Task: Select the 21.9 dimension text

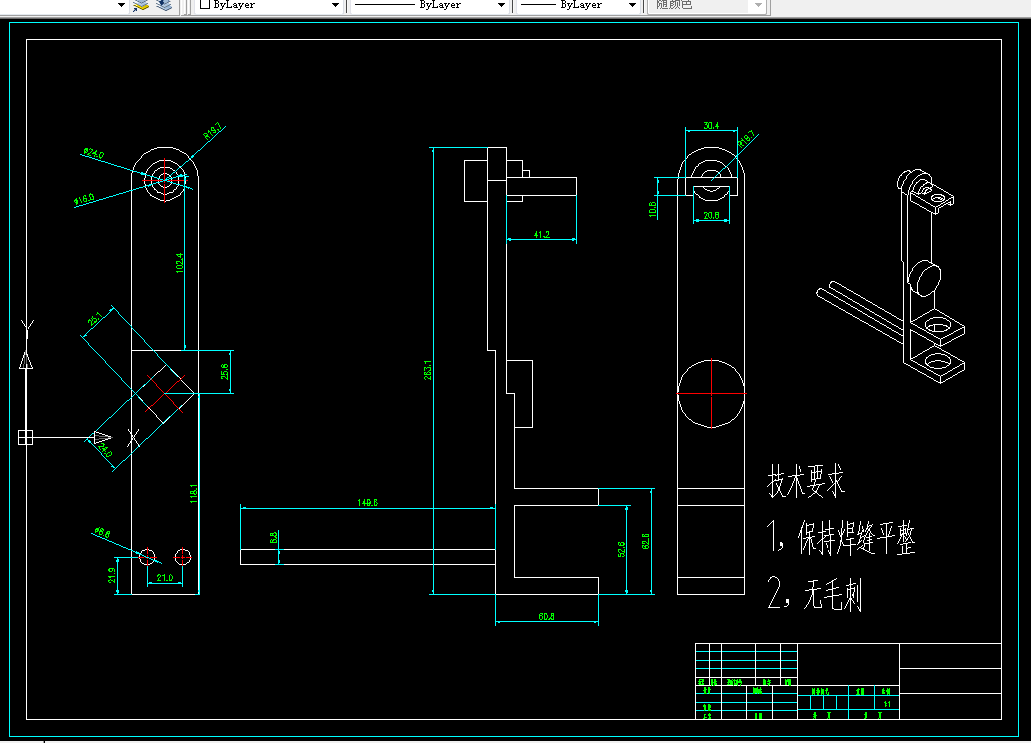Action: pos(112,575)
